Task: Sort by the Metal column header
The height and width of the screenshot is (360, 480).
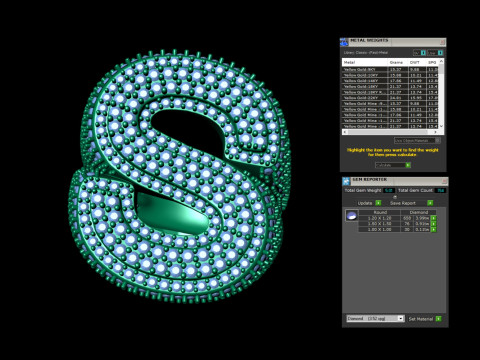Action: pyautogui.click(x=365, y=62)
